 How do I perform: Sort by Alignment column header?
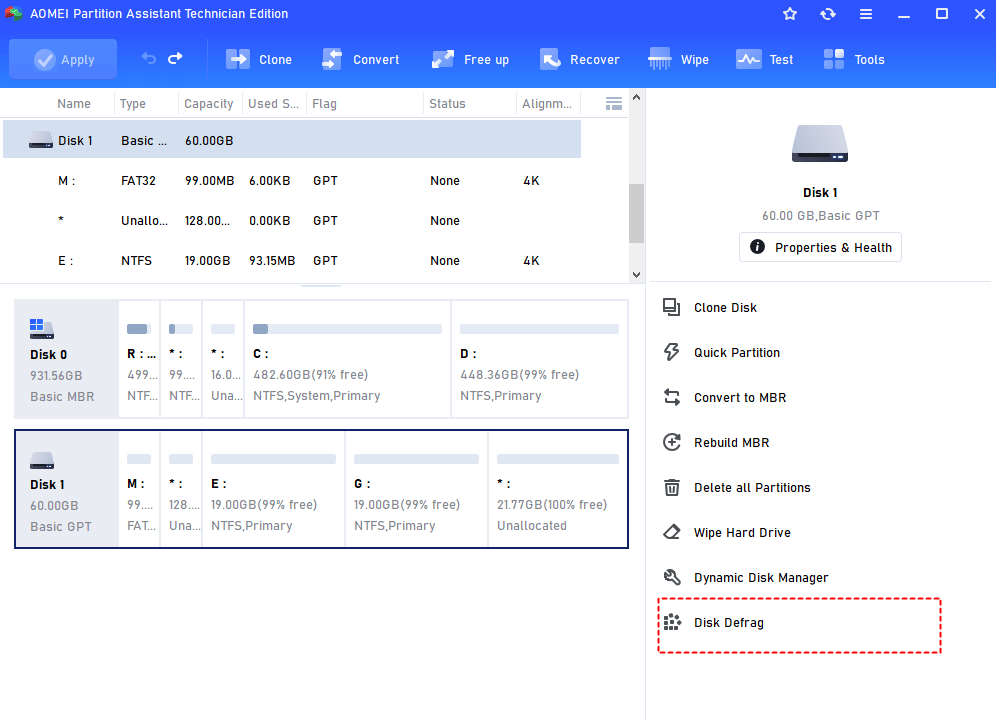546,104
